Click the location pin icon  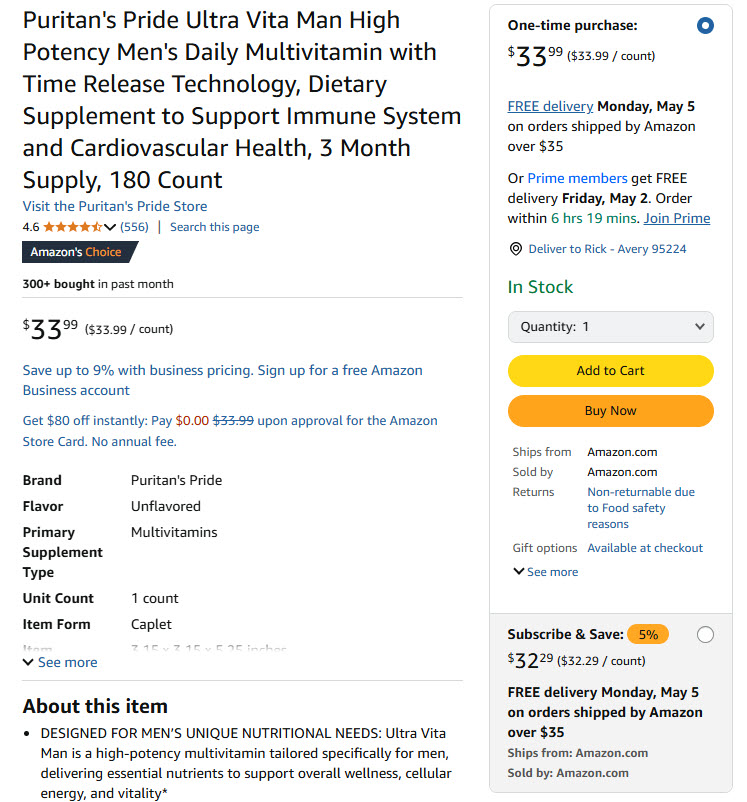[x=516, y=249]
